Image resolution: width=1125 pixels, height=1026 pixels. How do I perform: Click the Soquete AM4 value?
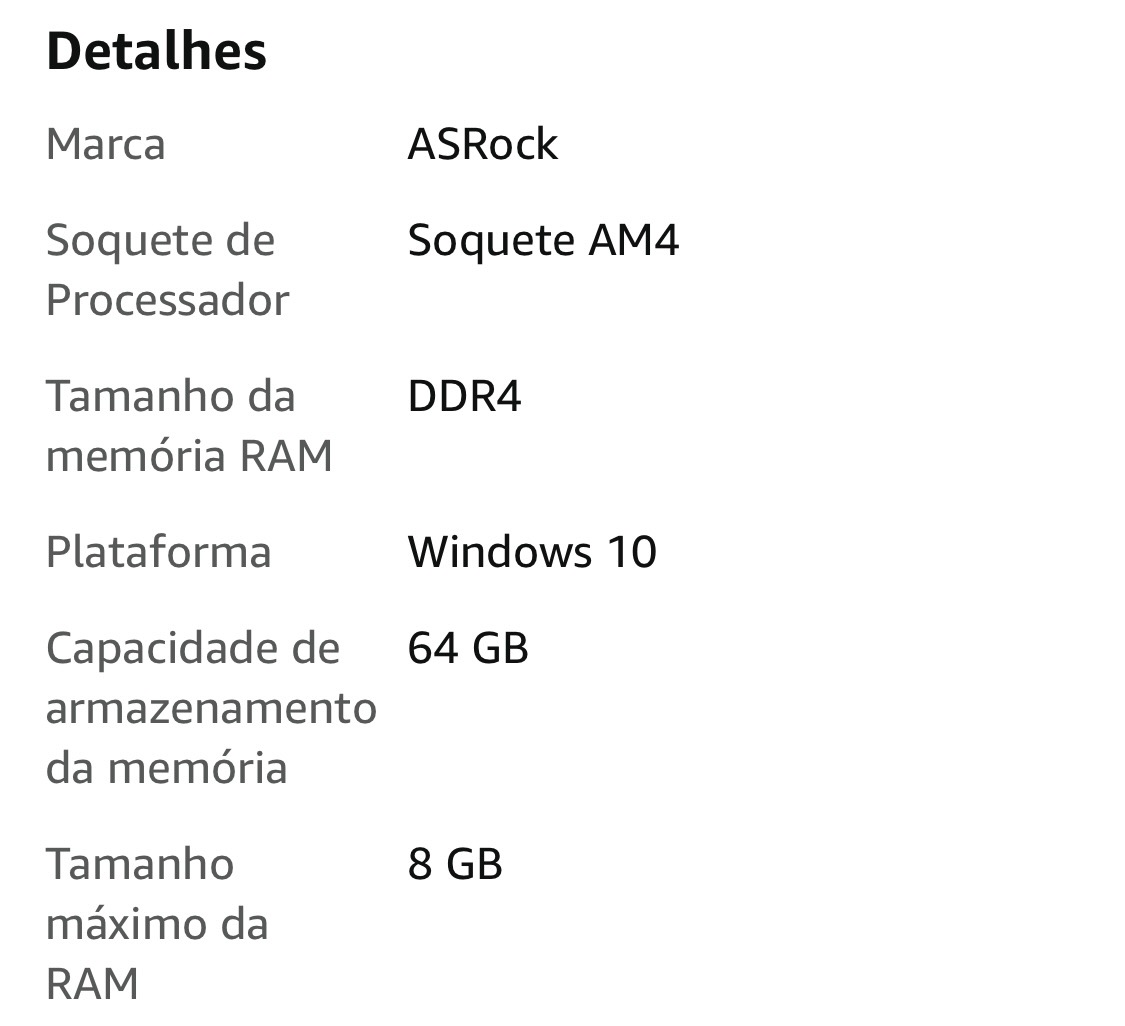[x=543, y=240]
